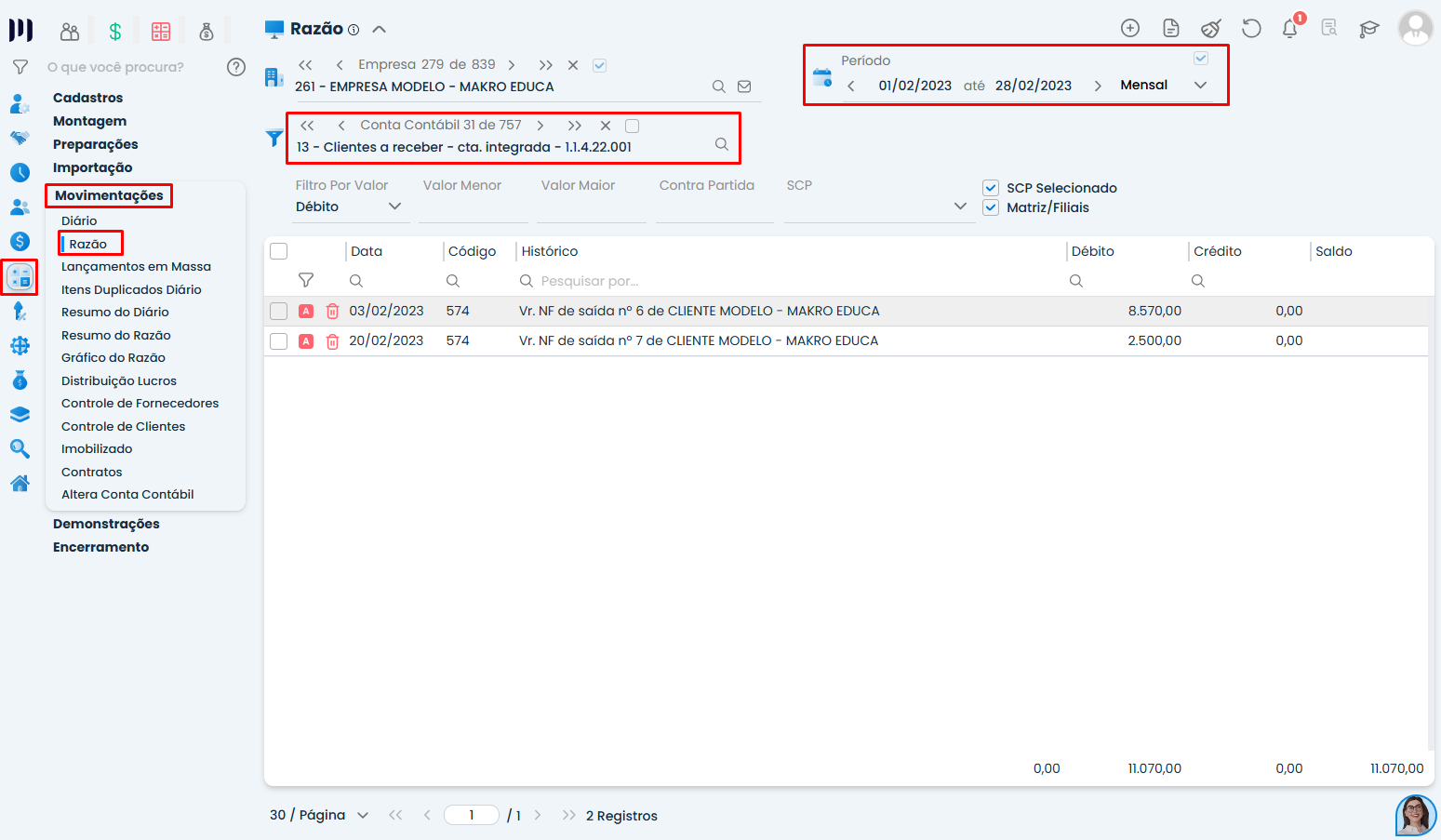Open the 30 / Página size dropdown
Screen dimensions: 1441x840
click(319, 815)
